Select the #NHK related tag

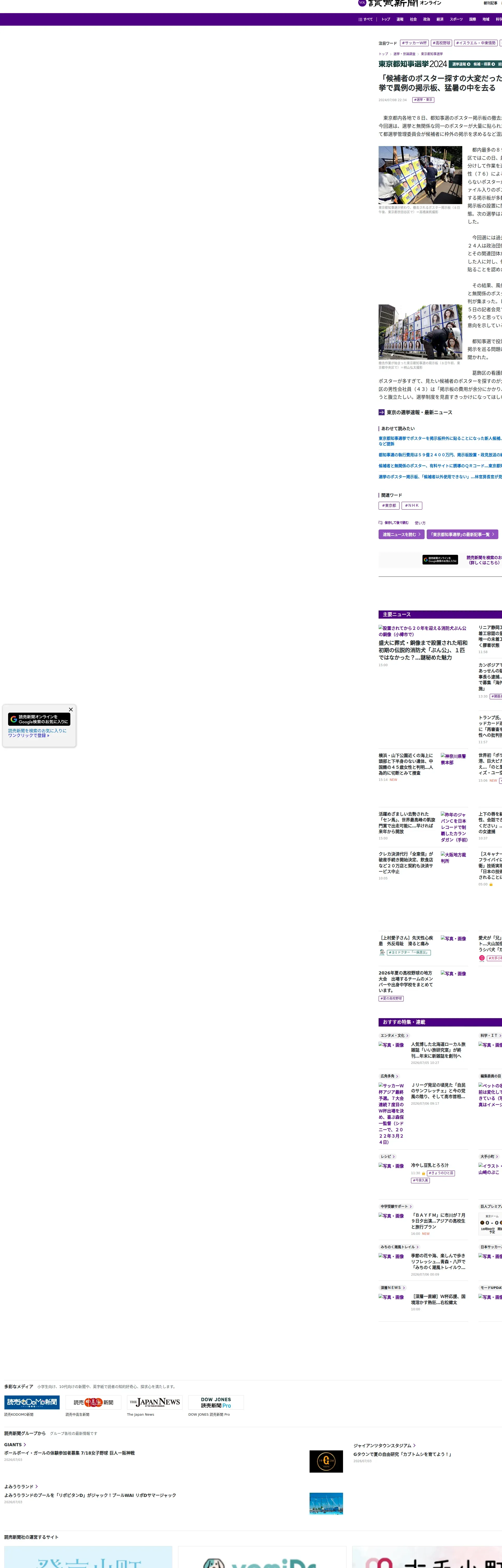tap(412, 506)
